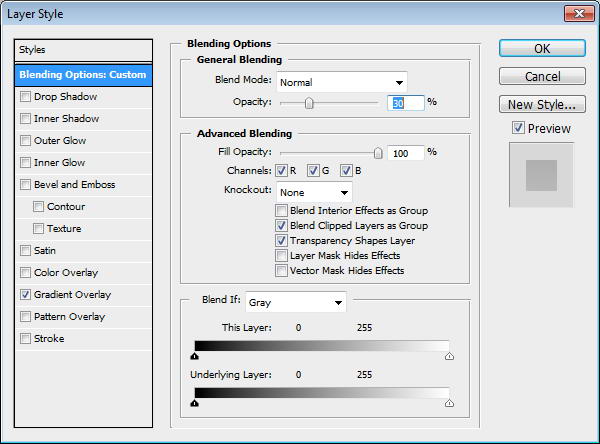This screenshot has width=600, height=444.
Task: Enable the Inner Shadow checkbox
Action: tap(25, 119)
